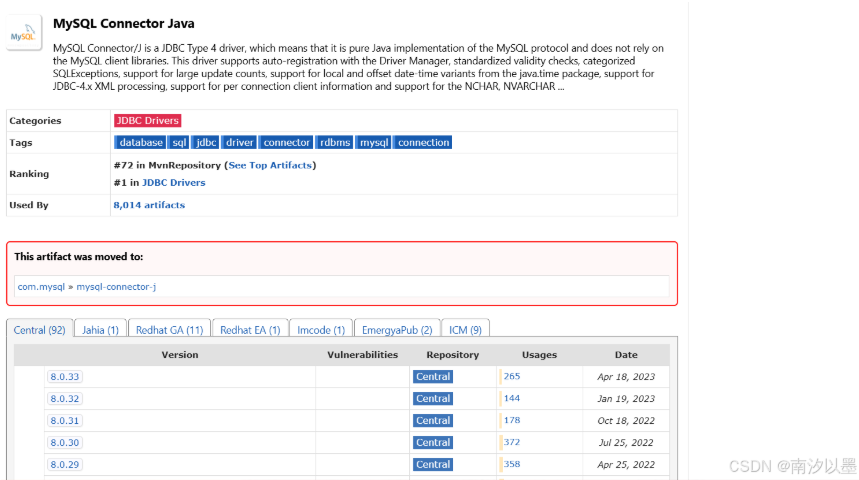Select the database tag
Viewport: 859px width, 480px height.
point(141,142)
